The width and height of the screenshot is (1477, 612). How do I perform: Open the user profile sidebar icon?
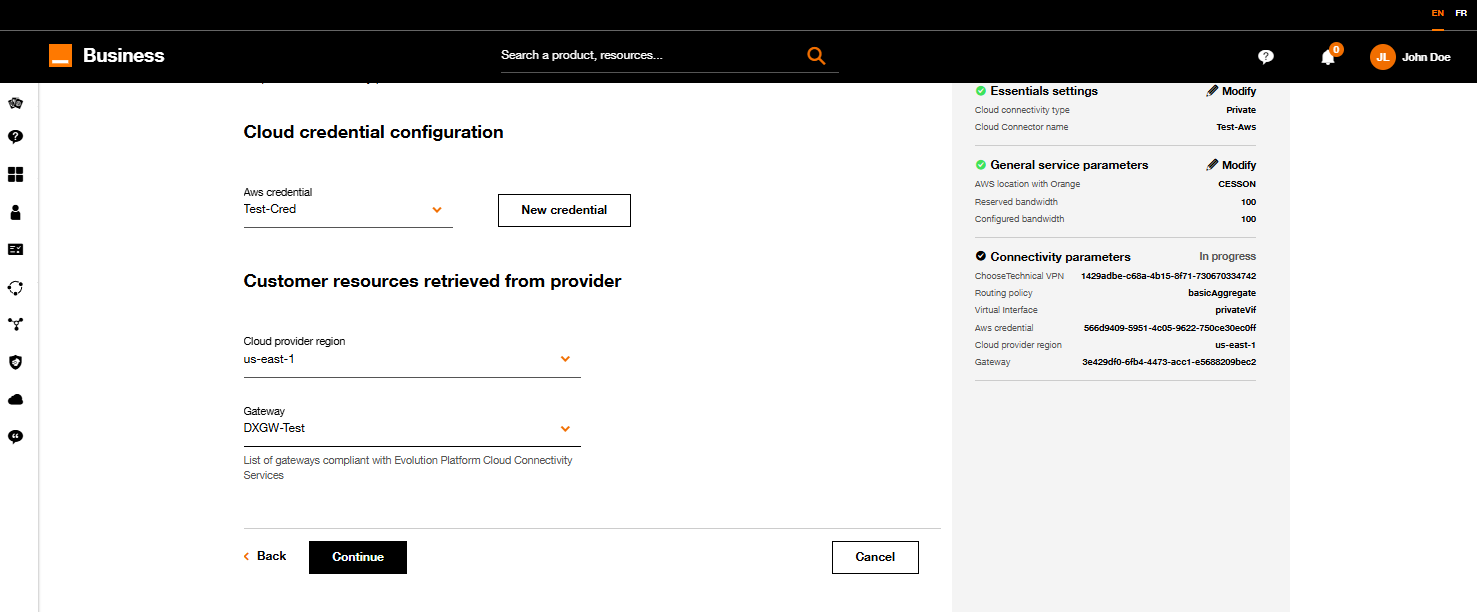[x=15, y=212]
